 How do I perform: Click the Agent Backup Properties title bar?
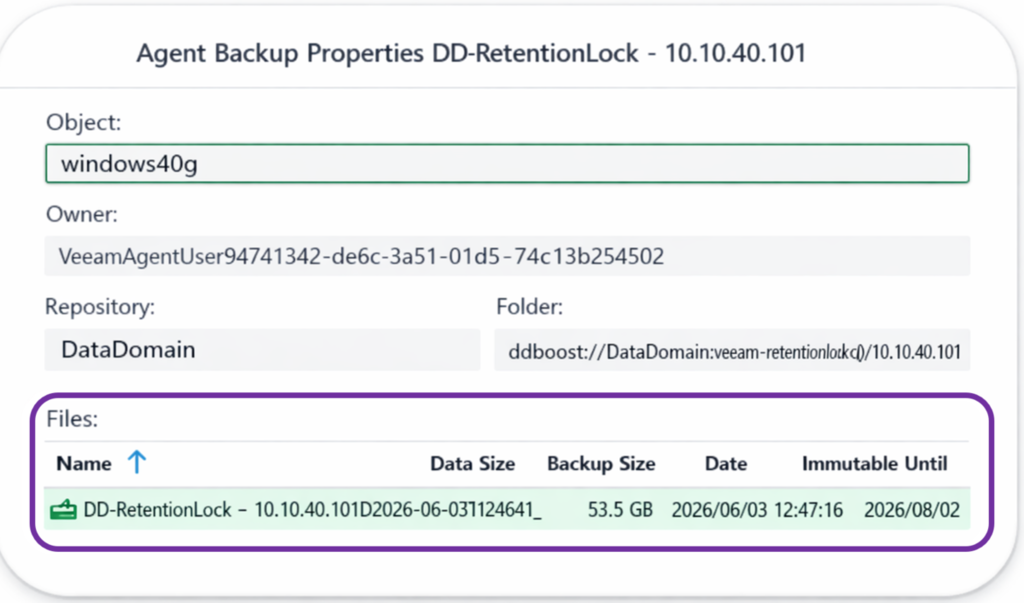click(471, 54)
